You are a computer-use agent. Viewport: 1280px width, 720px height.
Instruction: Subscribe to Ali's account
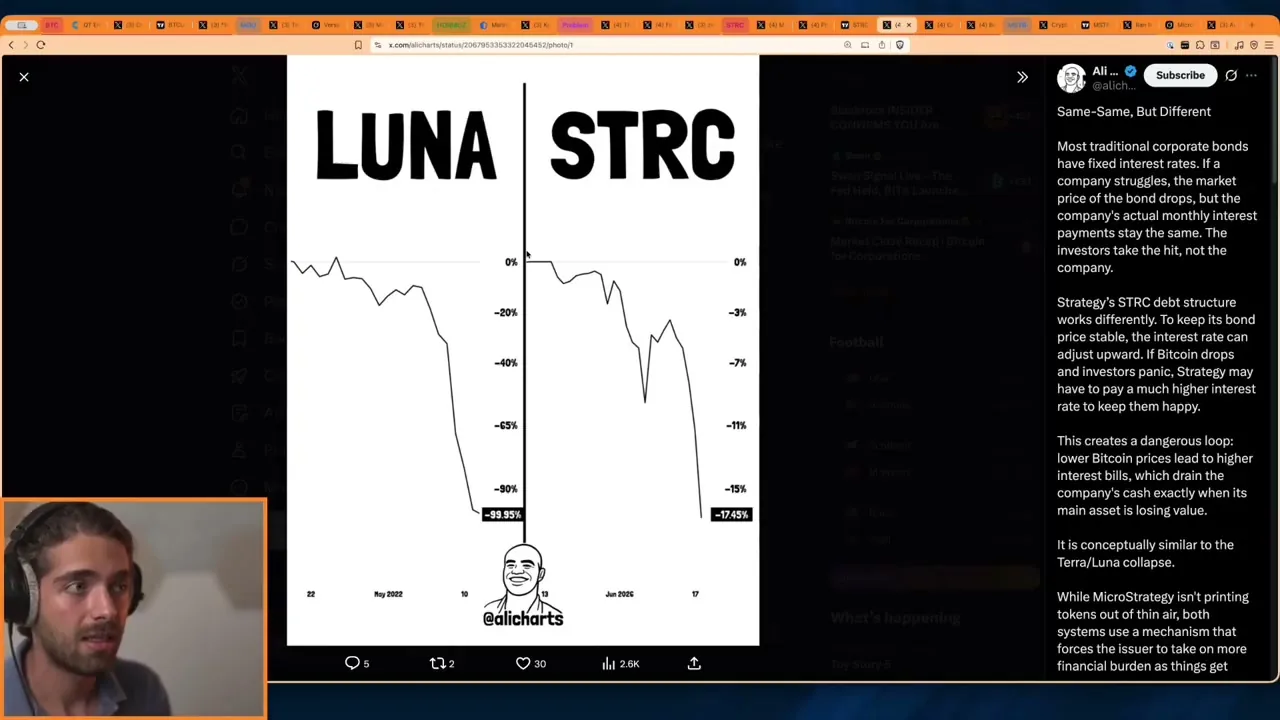tap(1180, 75)
